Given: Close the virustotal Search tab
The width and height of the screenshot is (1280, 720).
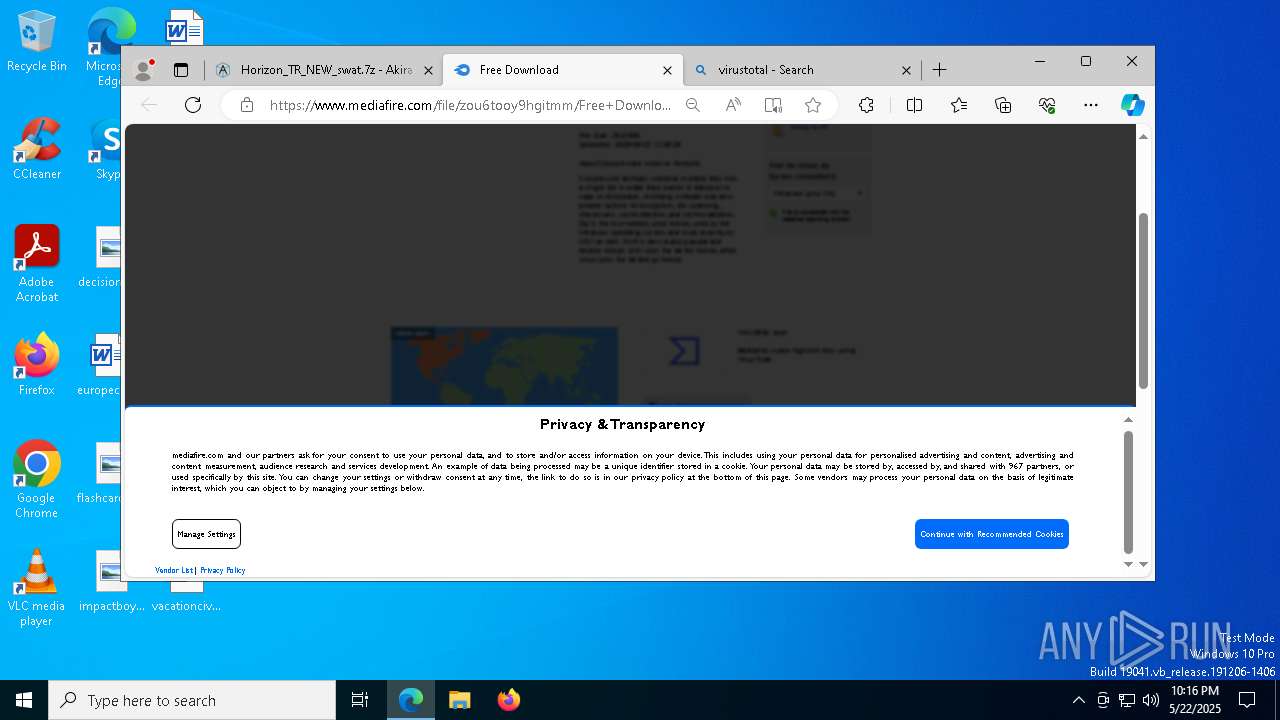Looking at the screenshot, I should 906,70.
